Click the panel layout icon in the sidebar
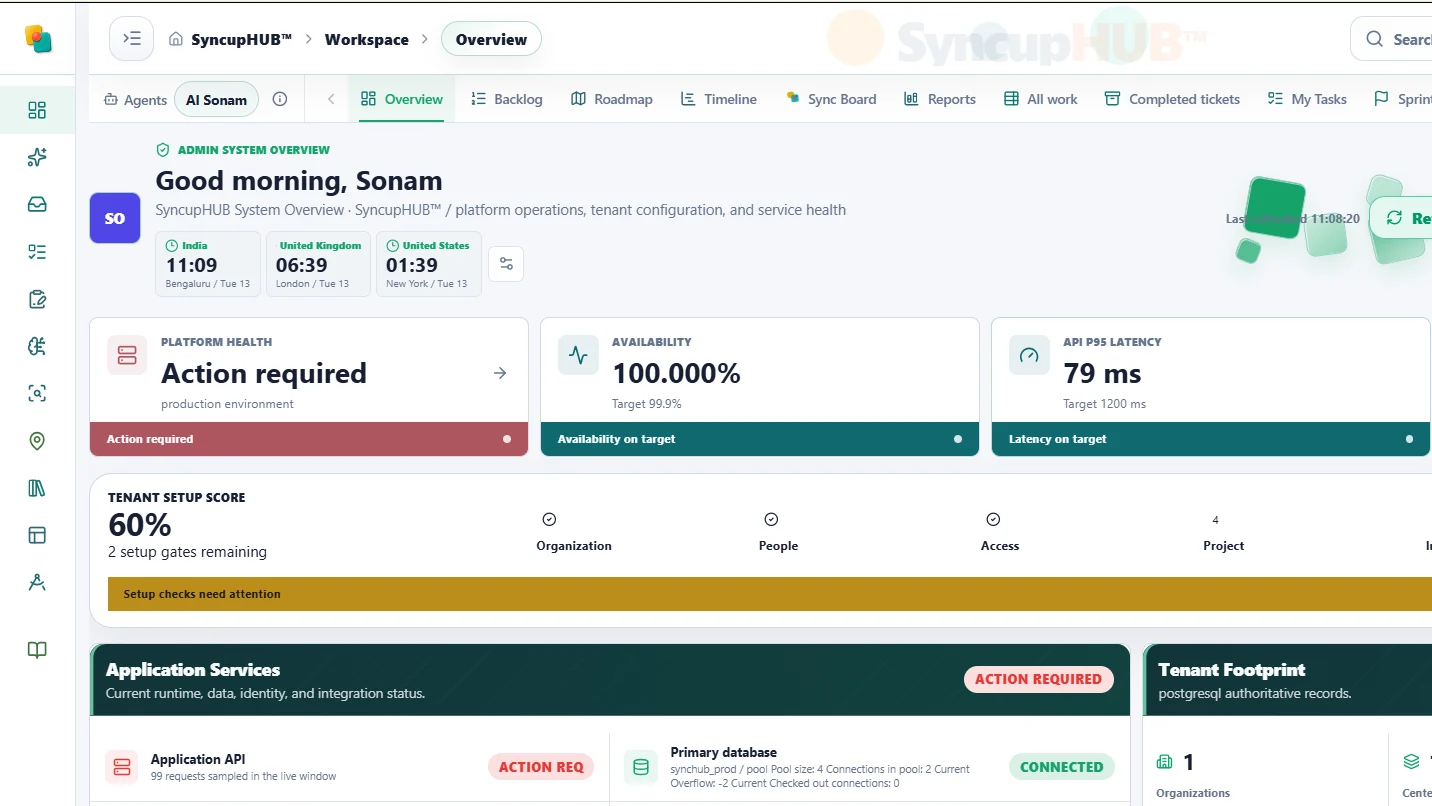This screenshot has width=1432, height=806. [x=37, y=535]
